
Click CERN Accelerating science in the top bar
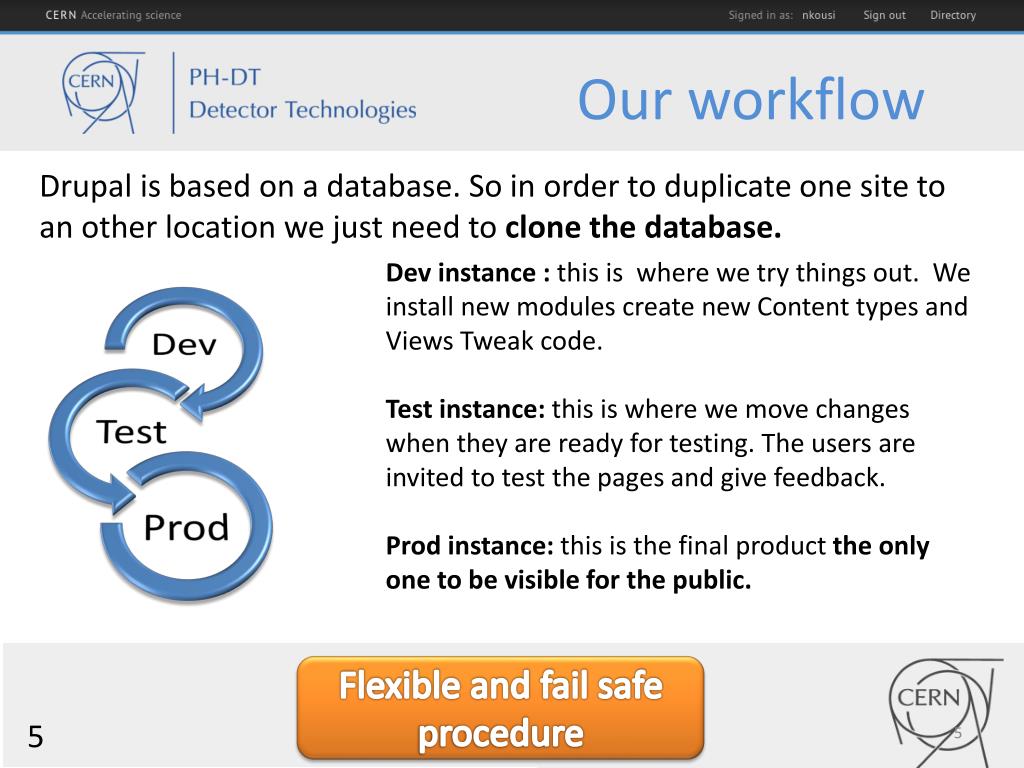click(113, 15)
